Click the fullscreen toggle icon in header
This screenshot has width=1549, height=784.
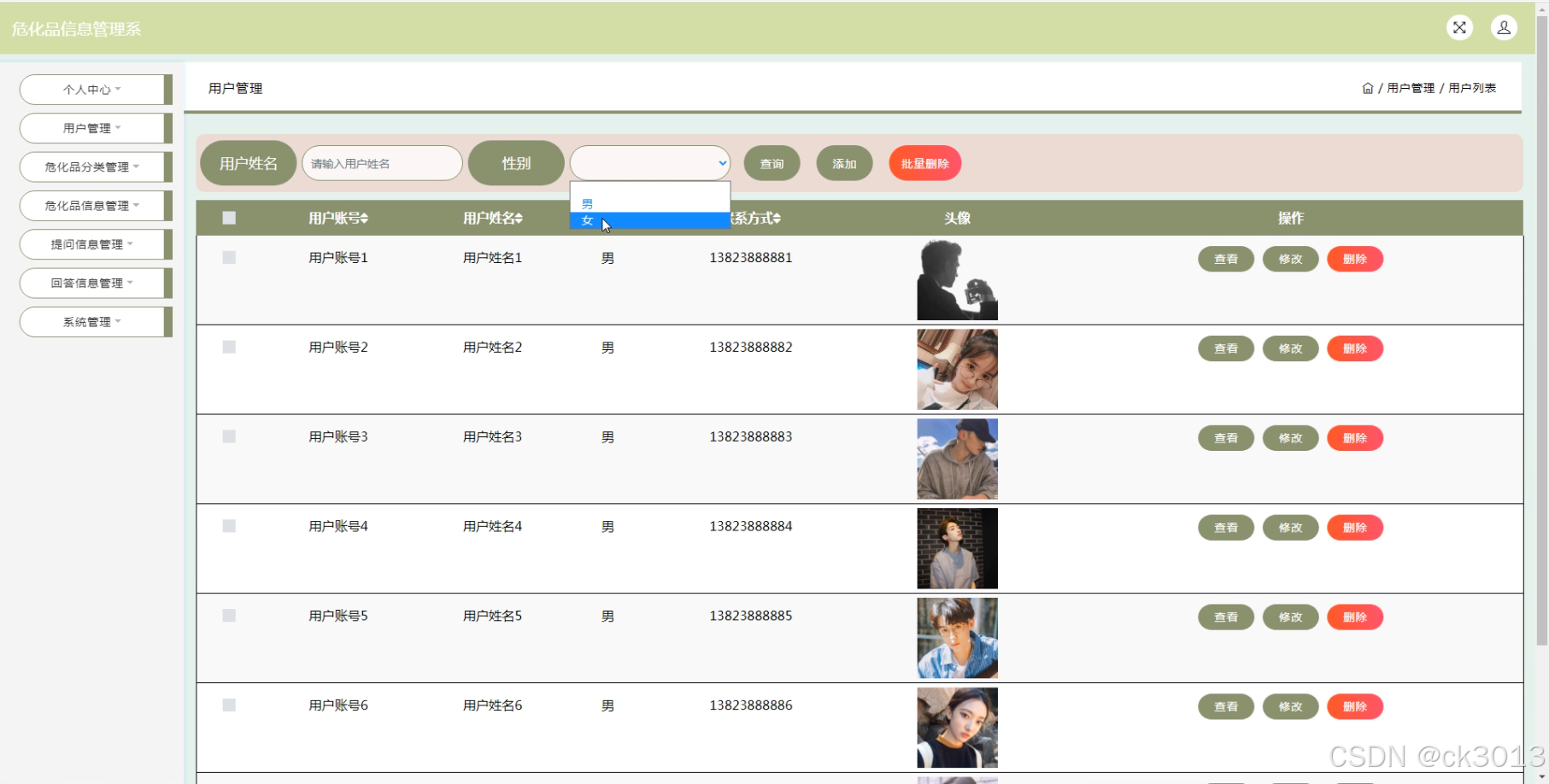pos(1460,27)
